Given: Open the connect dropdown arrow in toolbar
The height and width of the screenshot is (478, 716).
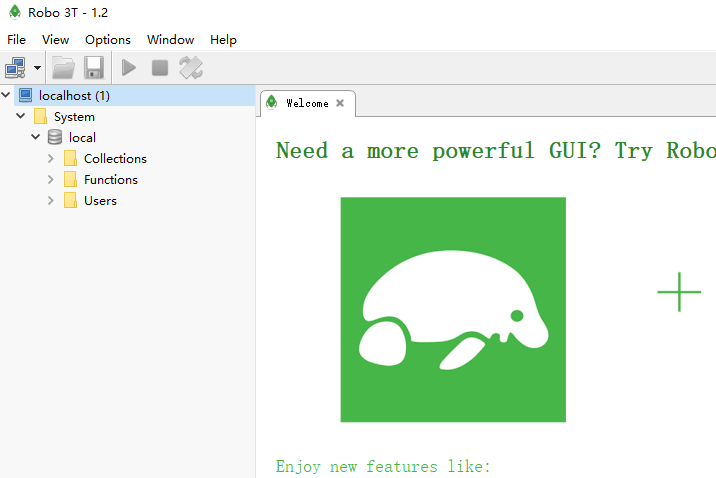Looking at the screenshot, I should pos(37,68).
